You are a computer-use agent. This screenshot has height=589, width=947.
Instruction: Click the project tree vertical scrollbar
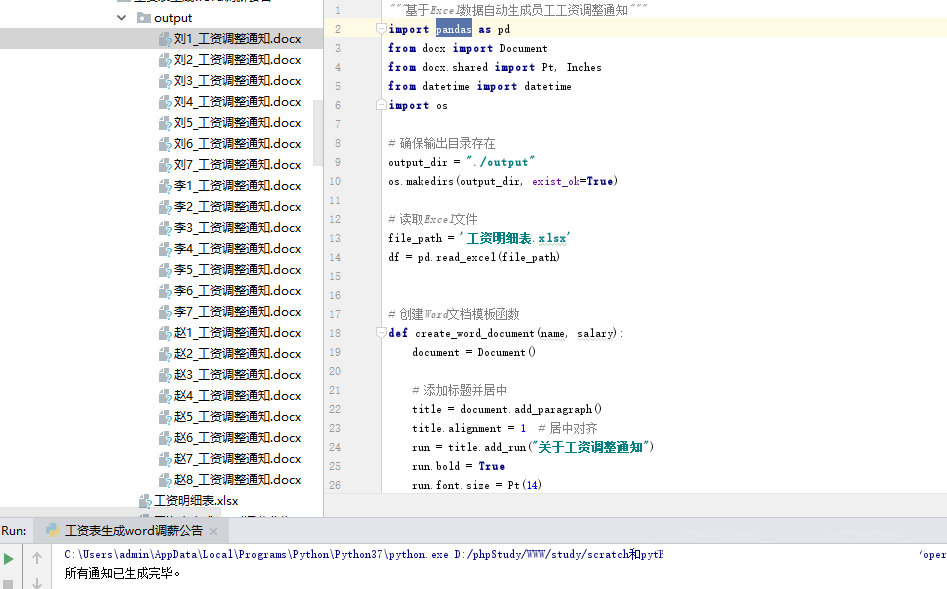318,134
